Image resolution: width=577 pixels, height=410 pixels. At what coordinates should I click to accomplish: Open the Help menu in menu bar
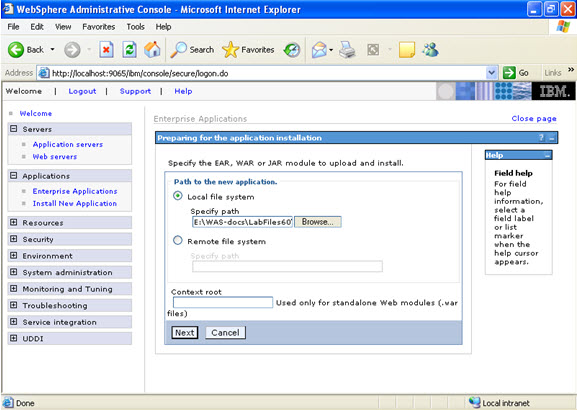(163, 26)
